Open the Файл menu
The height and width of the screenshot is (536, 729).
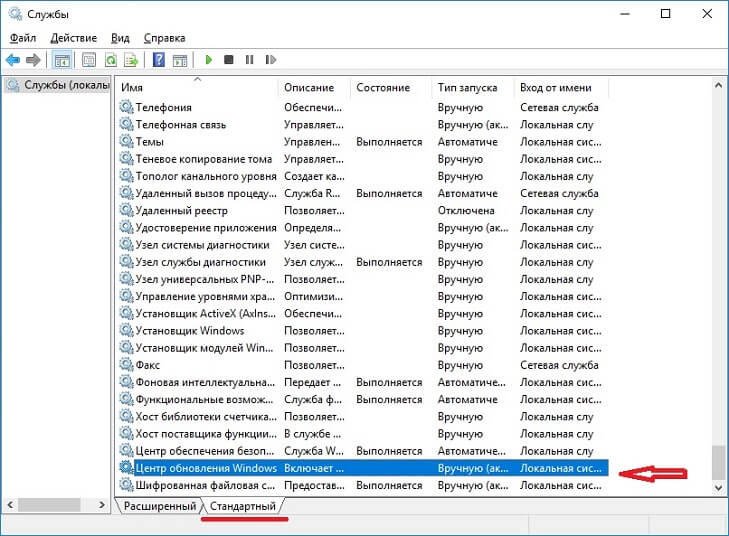[23, 38]
